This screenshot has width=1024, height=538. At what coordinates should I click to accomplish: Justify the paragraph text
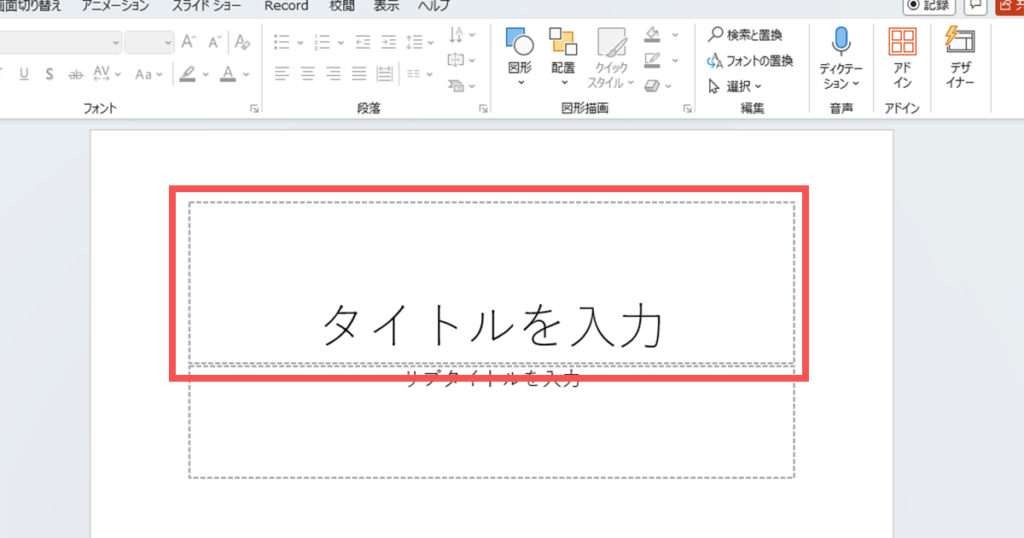click(359, 74)
